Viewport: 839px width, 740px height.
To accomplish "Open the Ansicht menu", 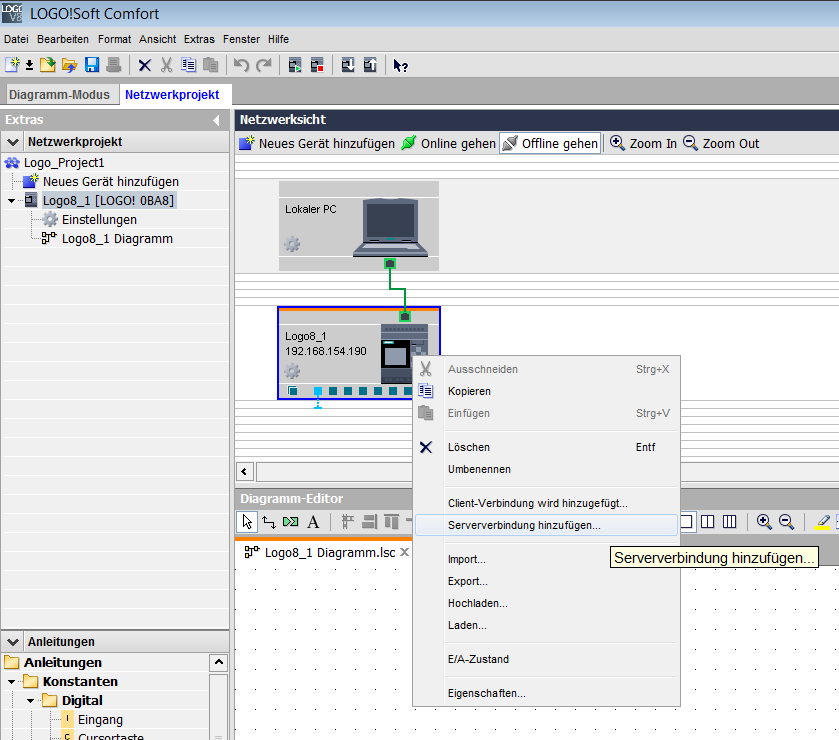I will 157,39.
